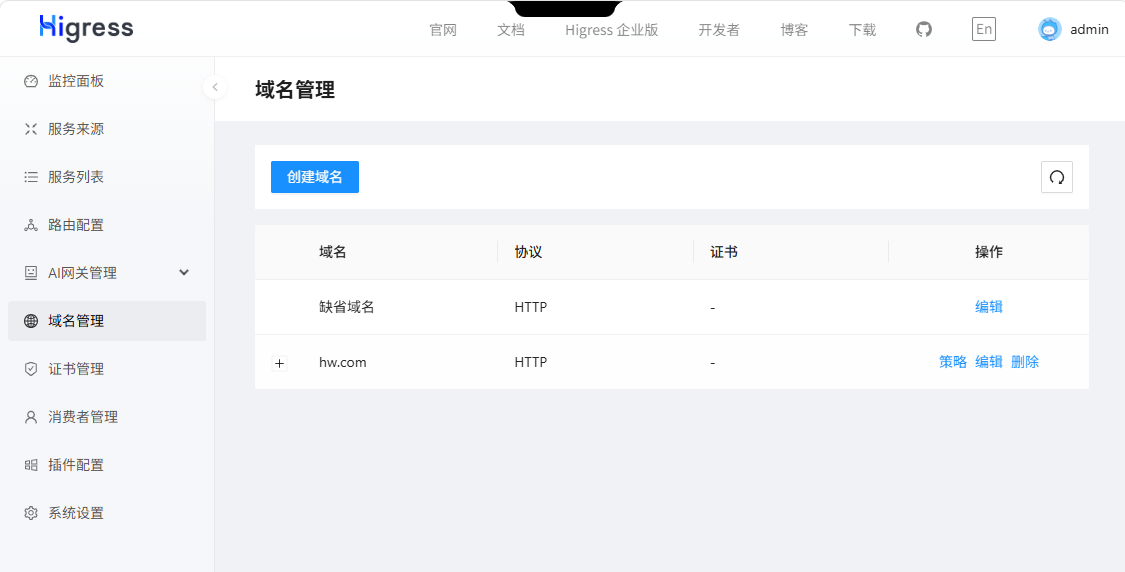Click HTTP in the hw.com row
Screen dimensions: 1125x572
pos(531,362)
